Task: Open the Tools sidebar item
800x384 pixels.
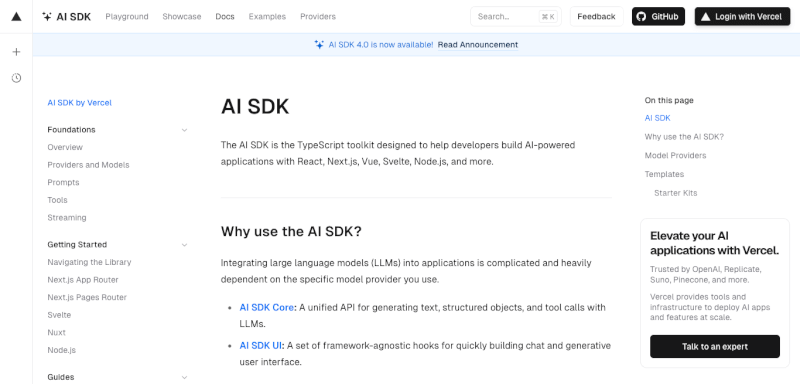Action: [57, 200]
